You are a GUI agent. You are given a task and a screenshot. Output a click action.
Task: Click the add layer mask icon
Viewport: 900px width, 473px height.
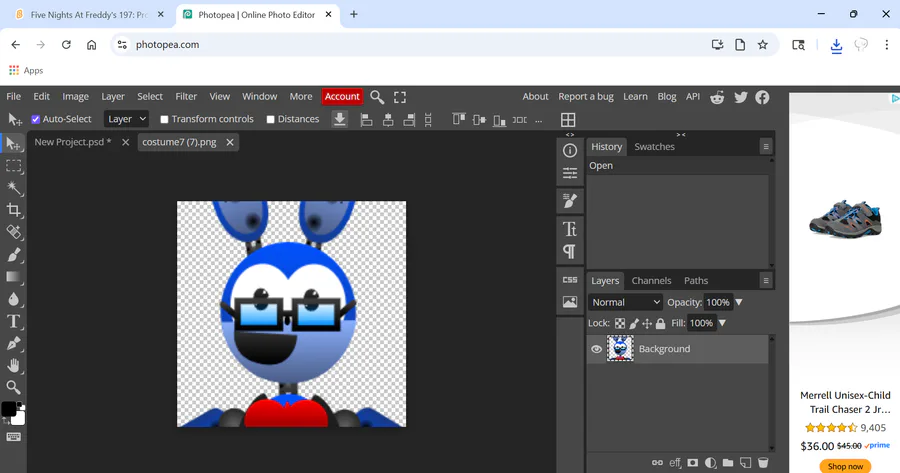click(x=693, y=463)
